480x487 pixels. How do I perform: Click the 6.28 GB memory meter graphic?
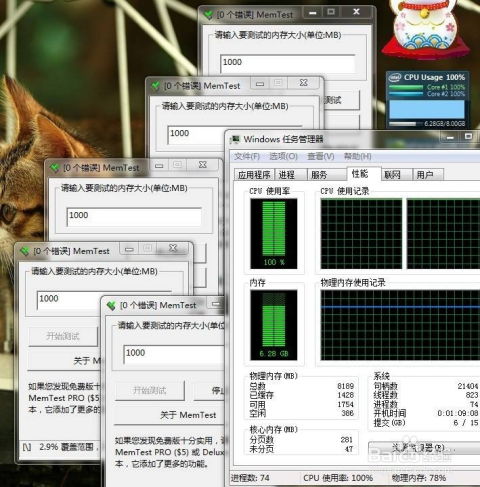point(274,325)
